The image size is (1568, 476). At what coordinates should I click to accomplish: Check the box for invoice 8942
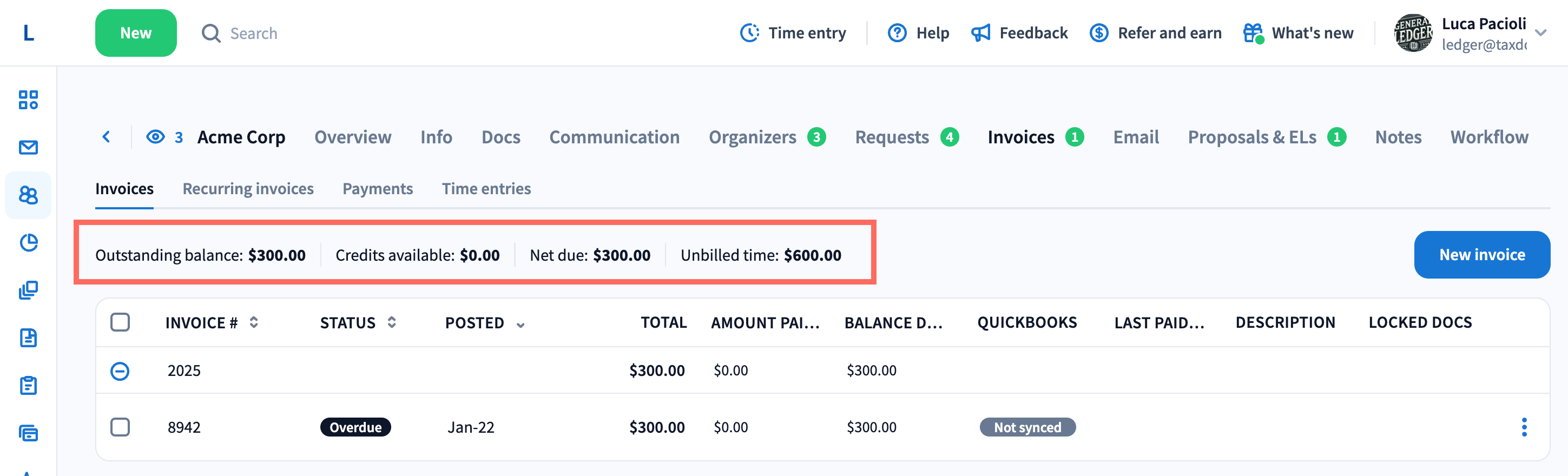pos(120,427)
